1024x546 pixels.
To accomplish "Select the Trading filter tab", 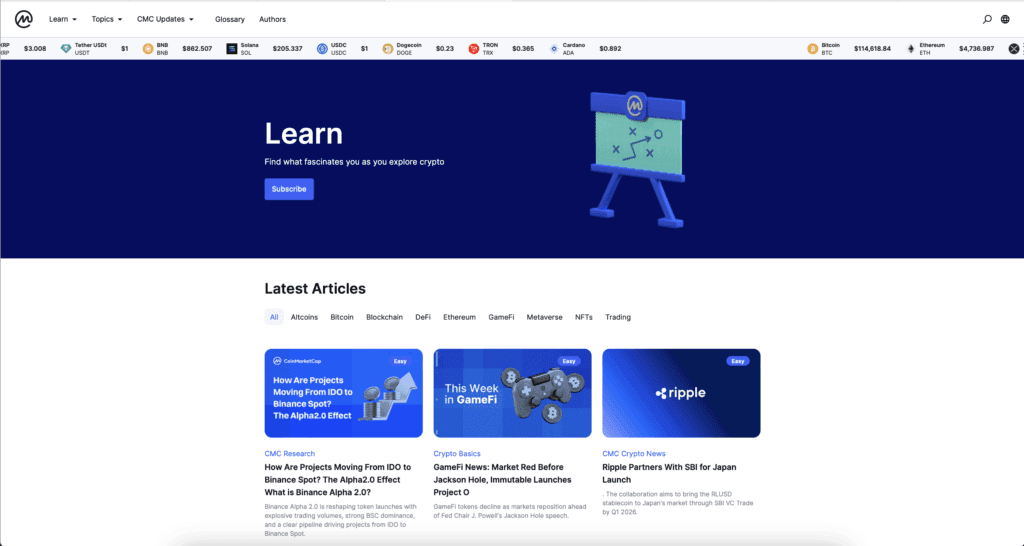I will [618, 317].
